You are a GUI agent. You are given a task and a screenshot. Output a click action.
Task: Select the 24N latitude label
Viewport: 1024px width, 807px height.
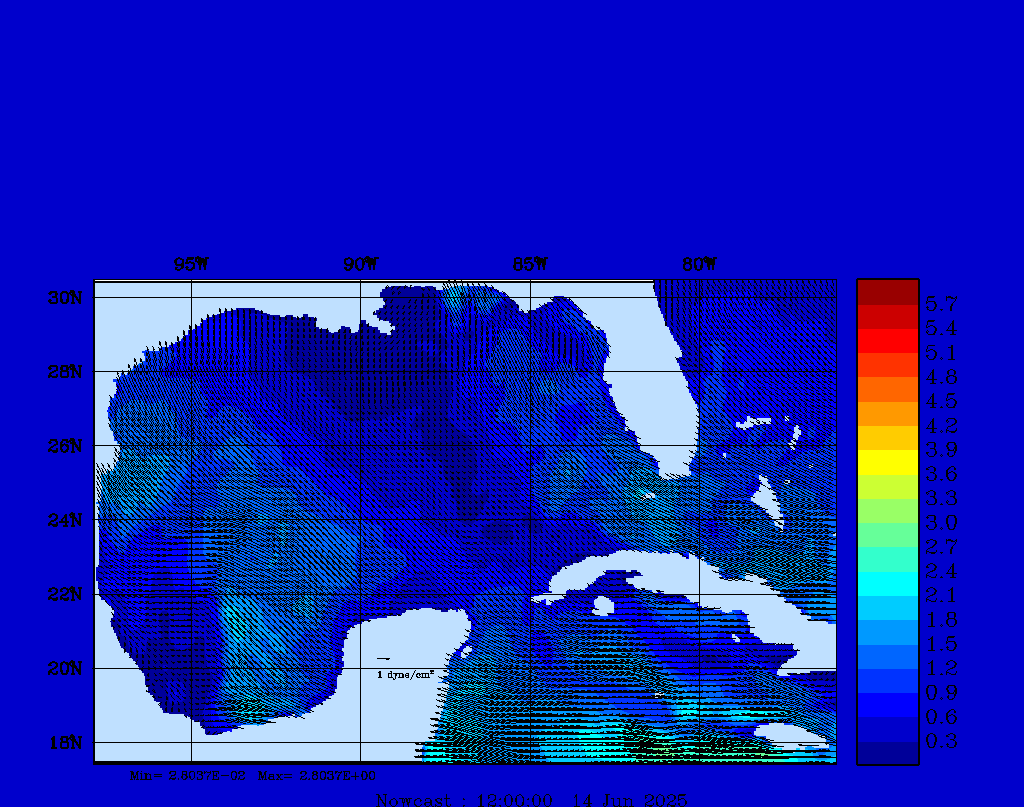pyautogui.click(x=65, y=520)
